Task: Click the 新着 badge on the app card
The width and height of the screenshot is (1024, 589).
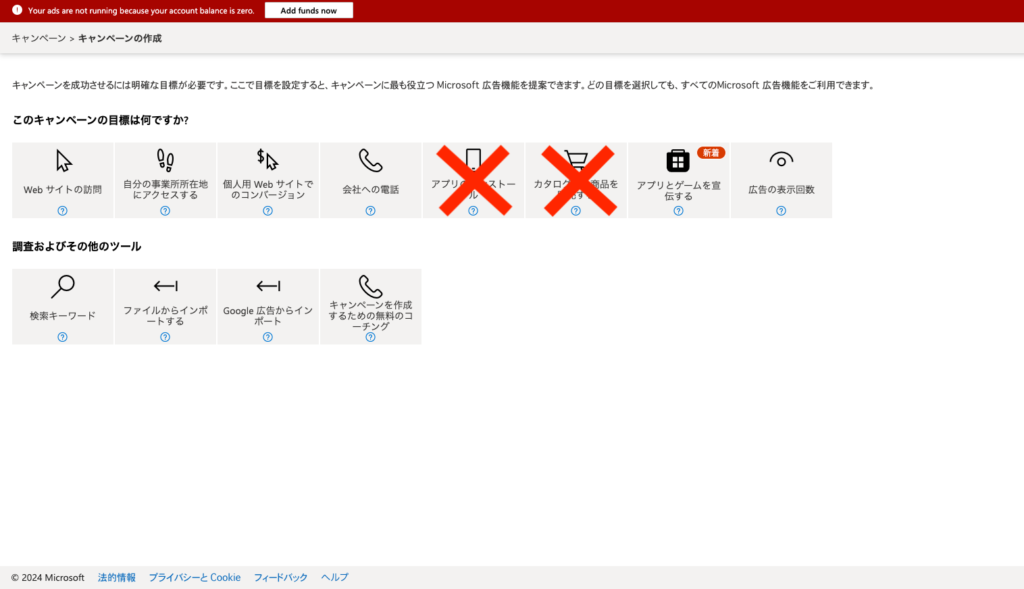Action: 711,153
